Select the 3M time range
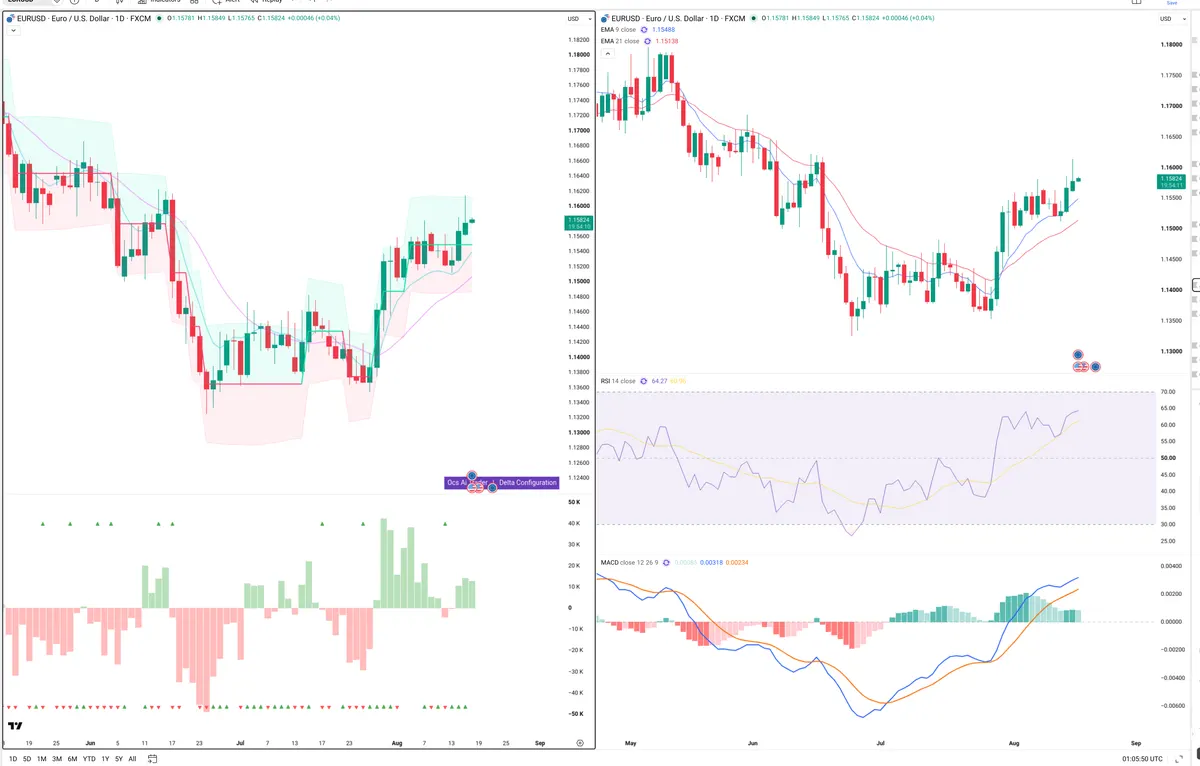Screen dimensions: 1200x766 pyautogui.click(x=57, y=759)
